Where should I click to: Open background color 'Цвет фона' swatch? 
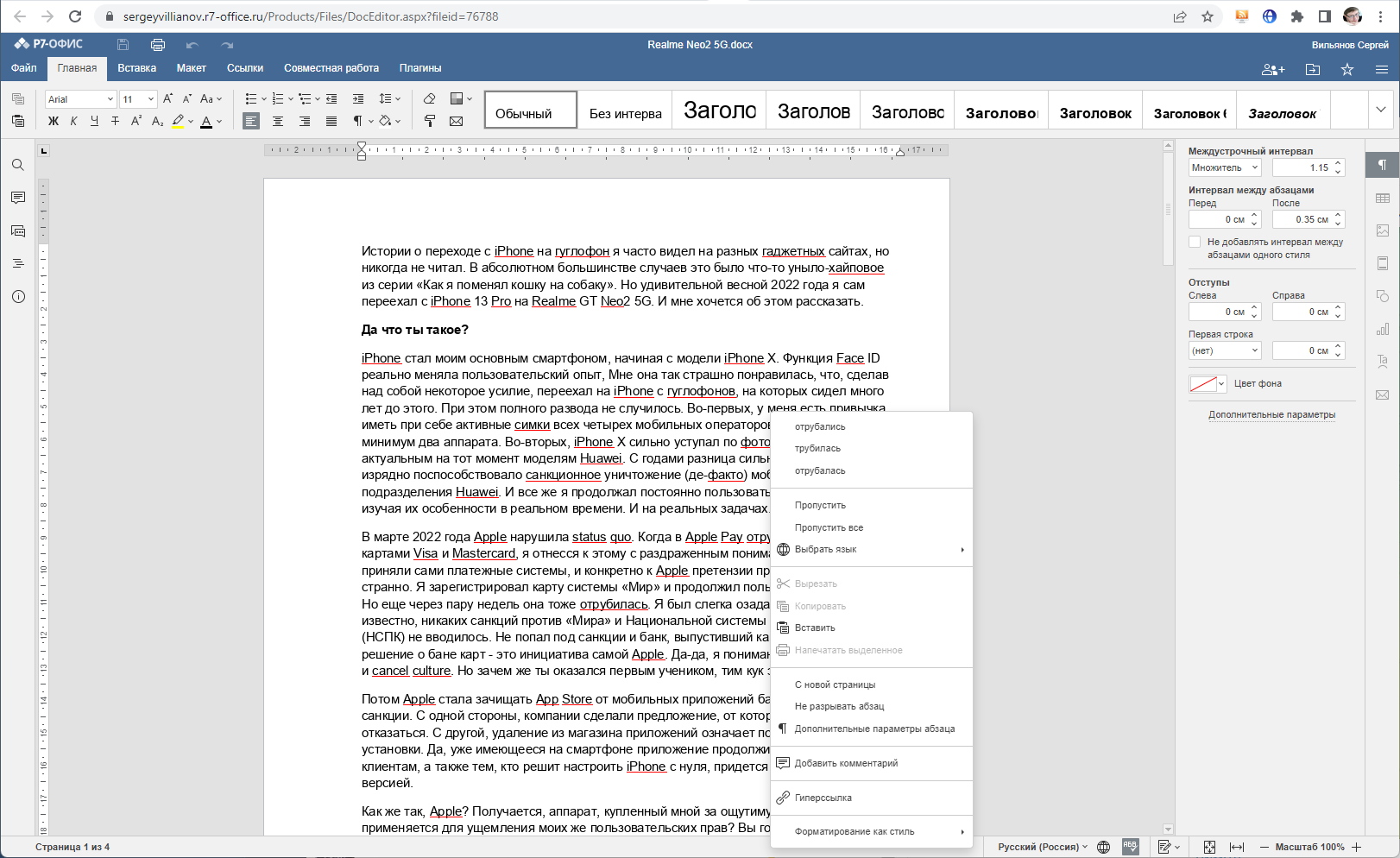pyautogui.click(x=1208, y=384)
